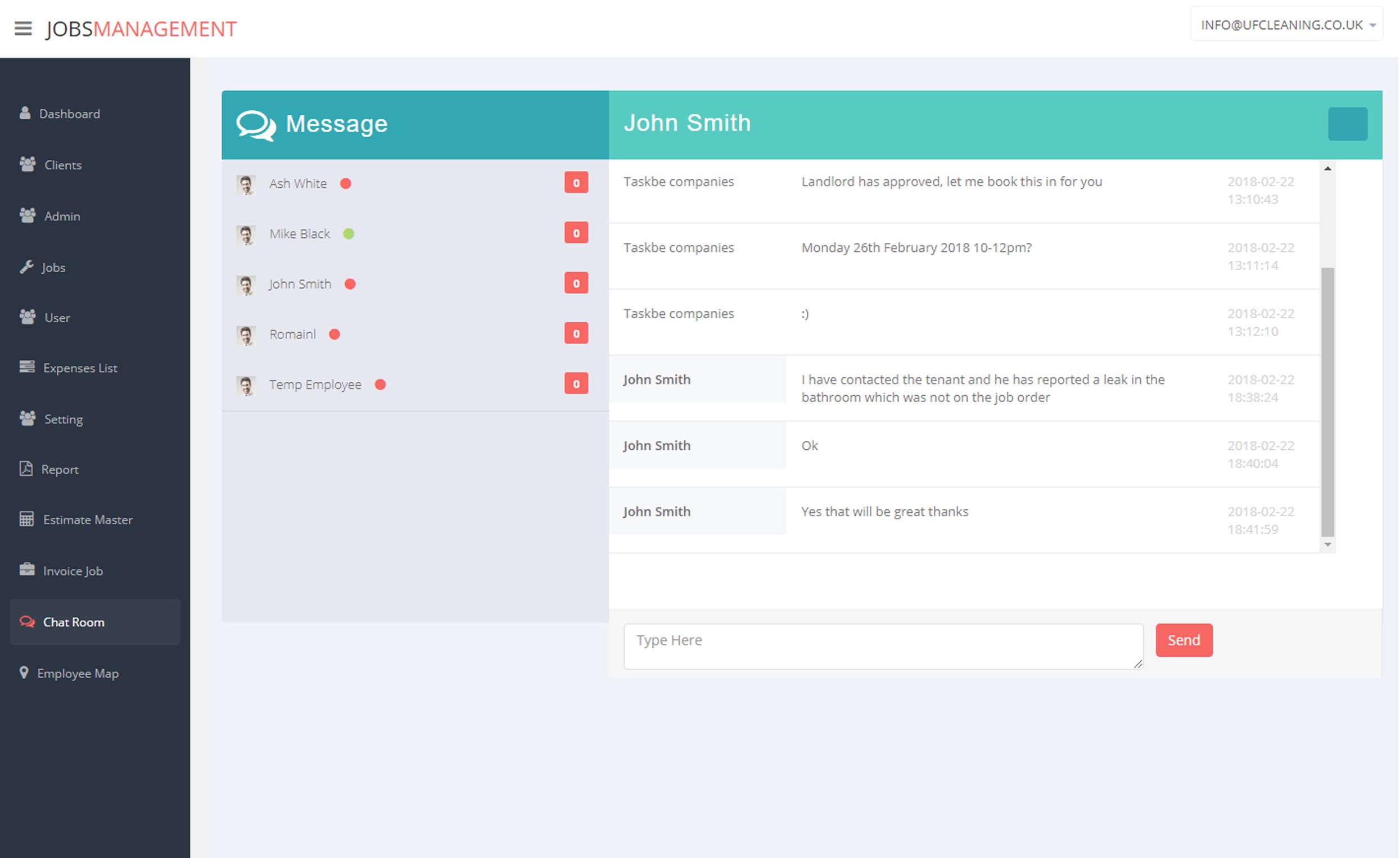1400x858 pixels.
Task: Click the Estimate Master calculator icon
Action: point(26,520)
